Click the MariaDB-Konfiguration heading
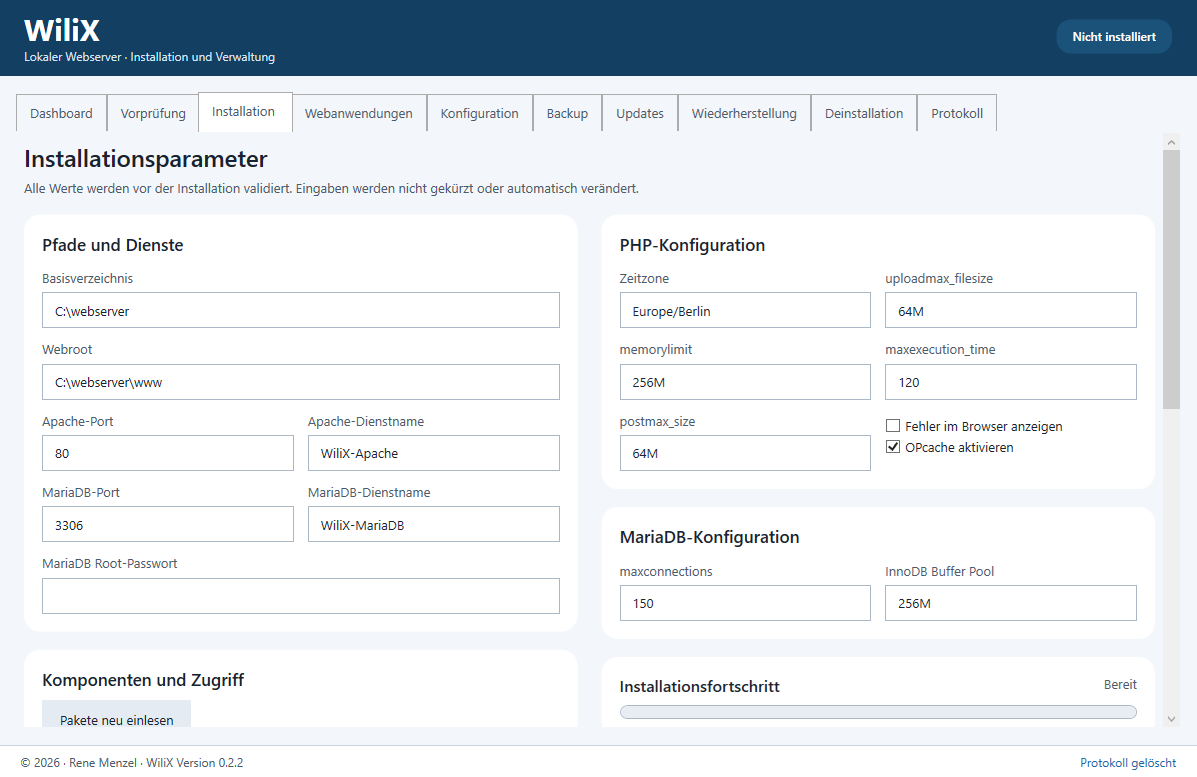The image size is (1197, 777). [x=709, y=537]
